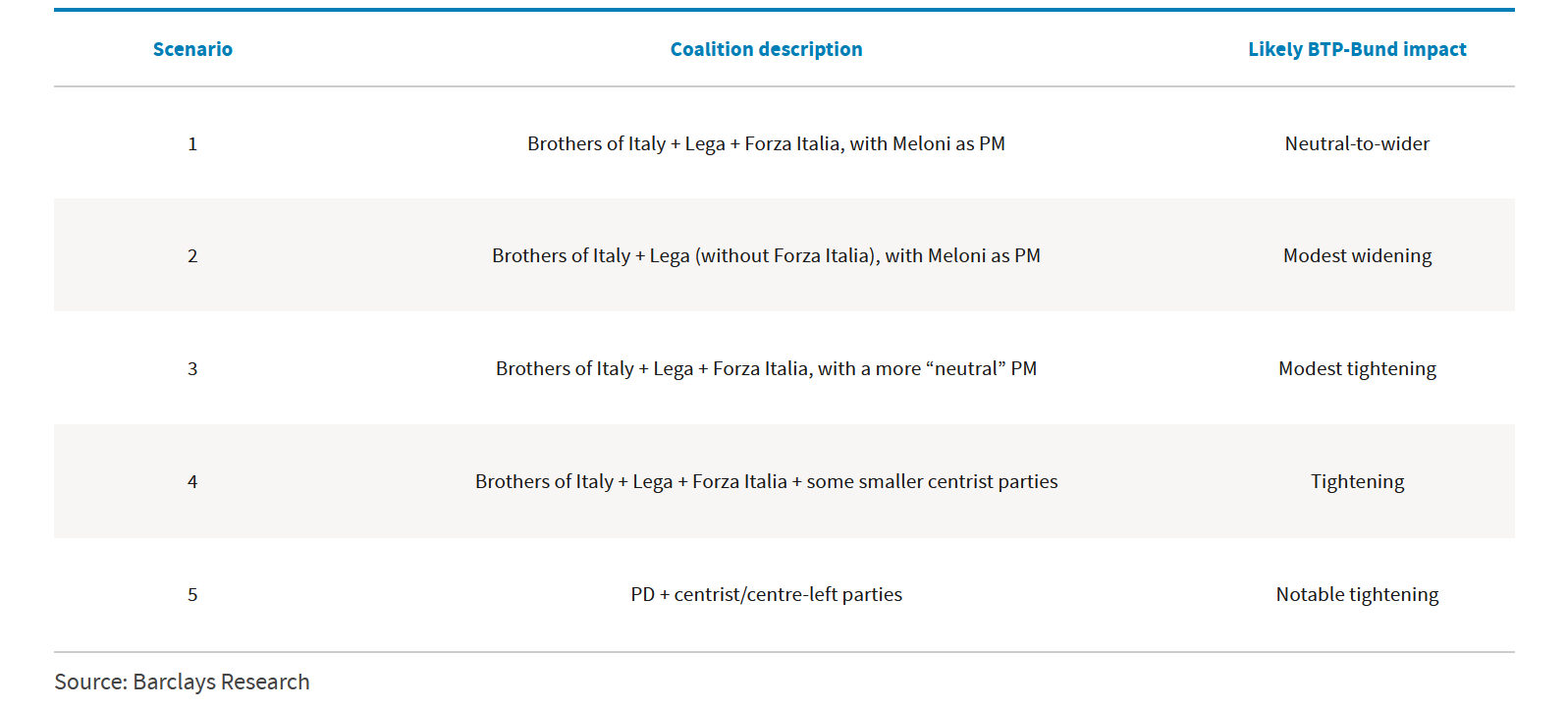Image resolution: width=1568 pixels, height=710 pixels.
Task: Select scenario number 5 cell
Action: tap(192, 594)
